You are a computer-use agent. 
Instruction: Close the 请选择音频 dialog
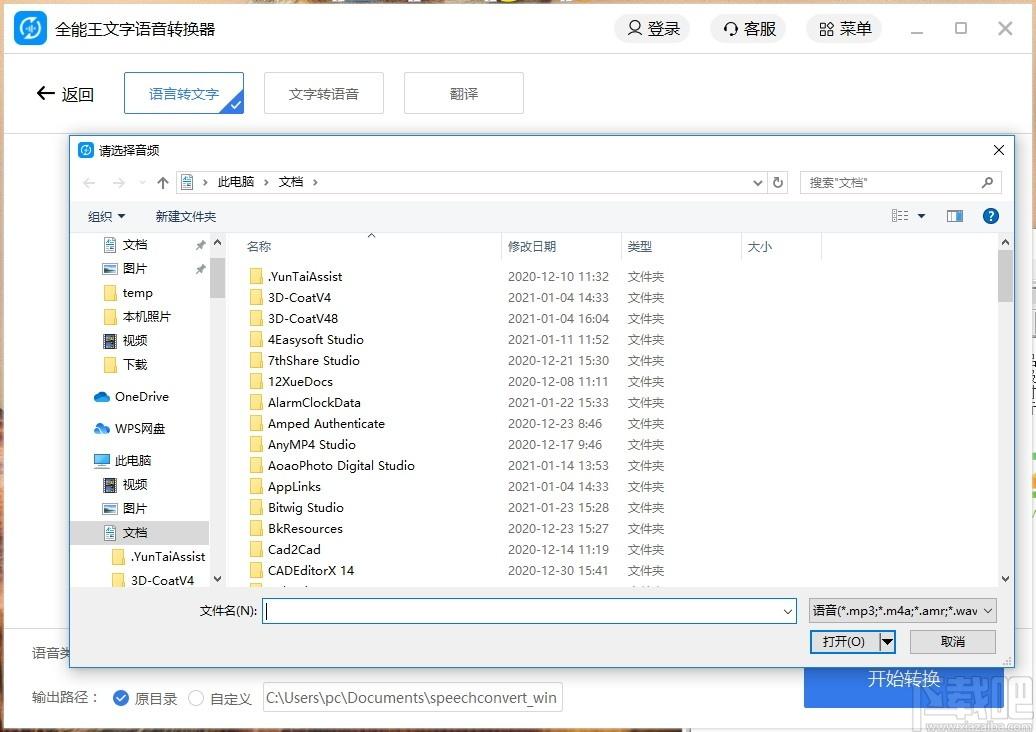coord(998,150)
